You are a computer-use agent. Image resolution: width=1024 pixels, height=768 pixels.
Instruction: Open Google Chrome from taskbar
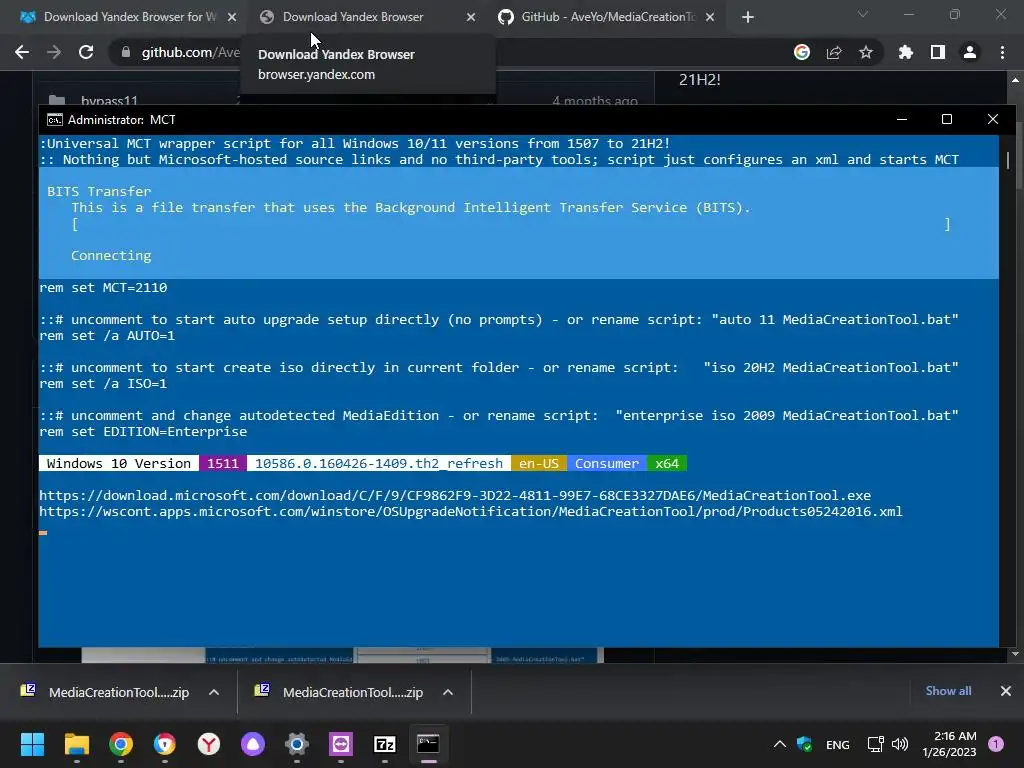pyautogui.click(x=121, y=744)
